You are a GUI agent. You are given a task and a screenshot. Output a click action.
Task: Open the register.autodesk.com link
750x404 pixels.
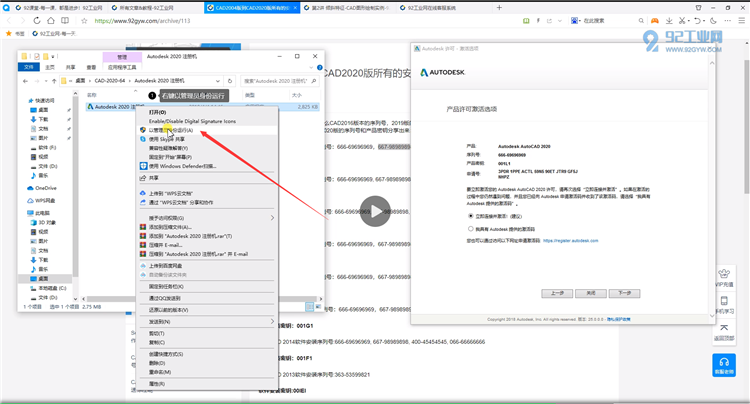click(x=571, y=240)
